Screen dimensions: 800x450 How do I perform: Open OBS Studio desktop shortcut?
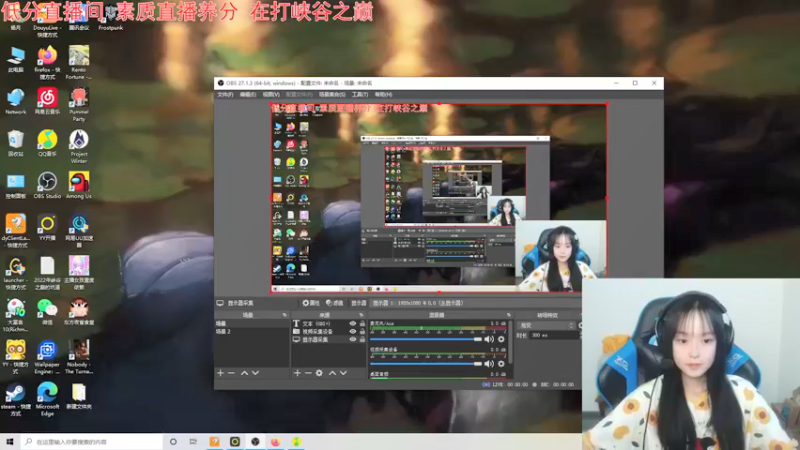coord(47,186)
